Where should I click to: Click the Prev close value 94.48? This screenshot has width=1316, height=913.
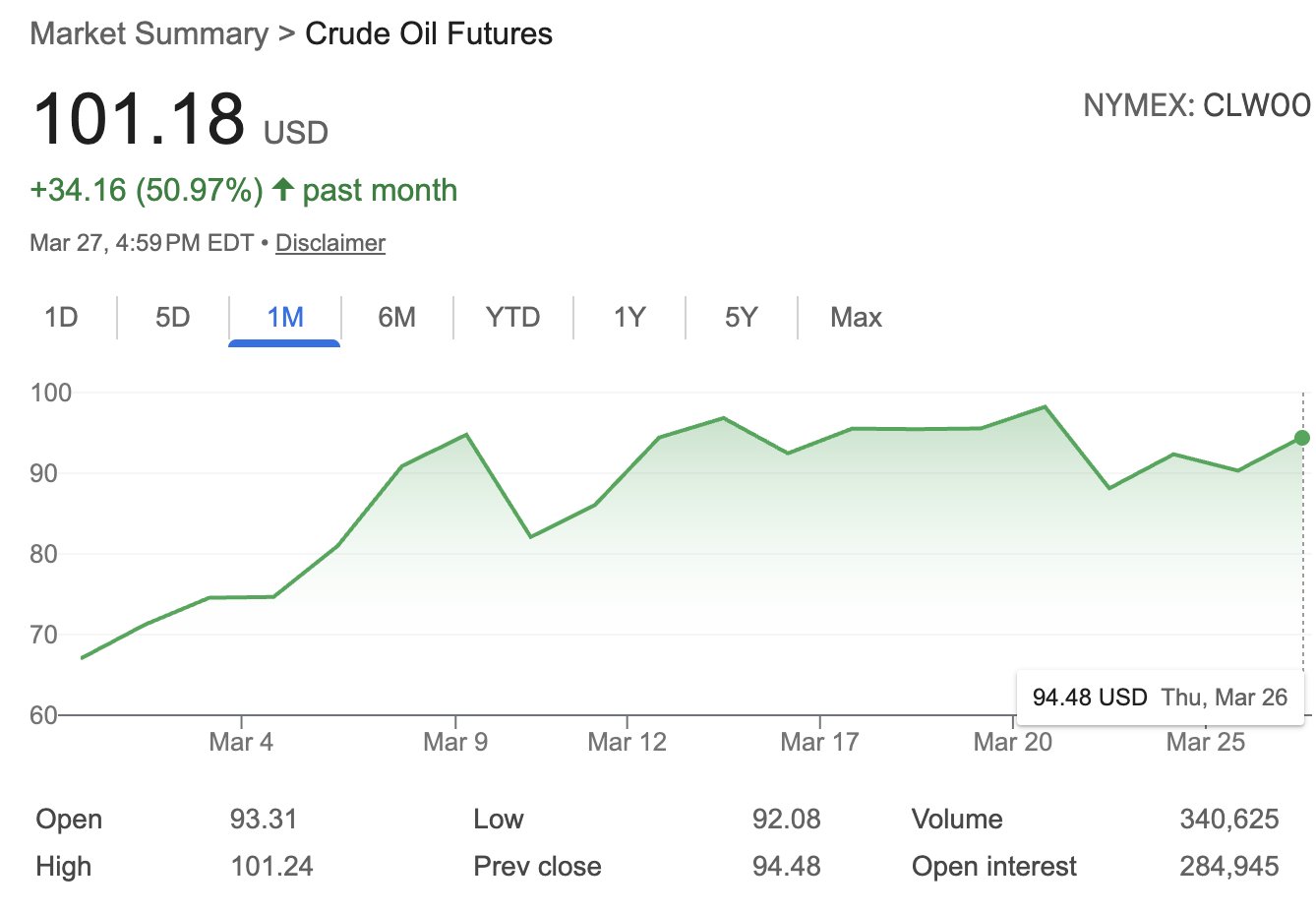pos(787,866)
